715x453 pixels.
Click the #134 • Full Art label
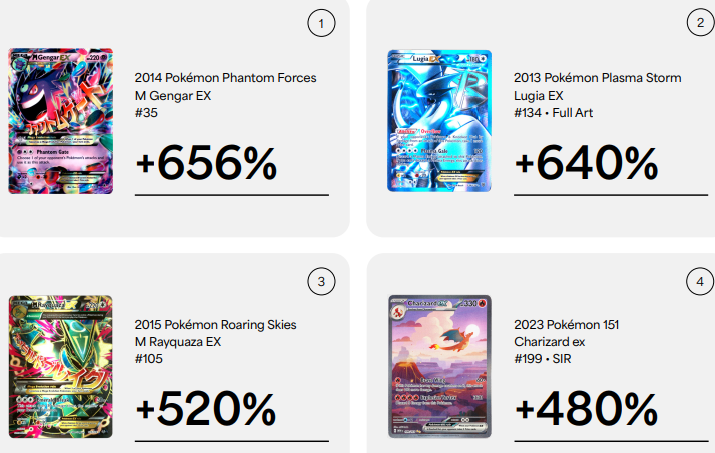[553, 113]
